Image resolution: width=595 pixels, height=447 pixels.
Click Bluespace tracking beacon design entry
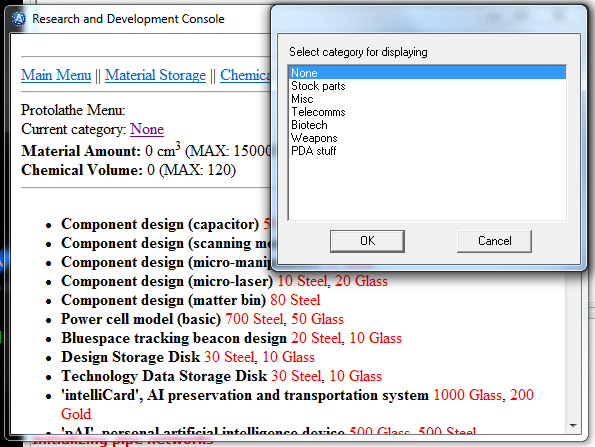click(174, 338)
